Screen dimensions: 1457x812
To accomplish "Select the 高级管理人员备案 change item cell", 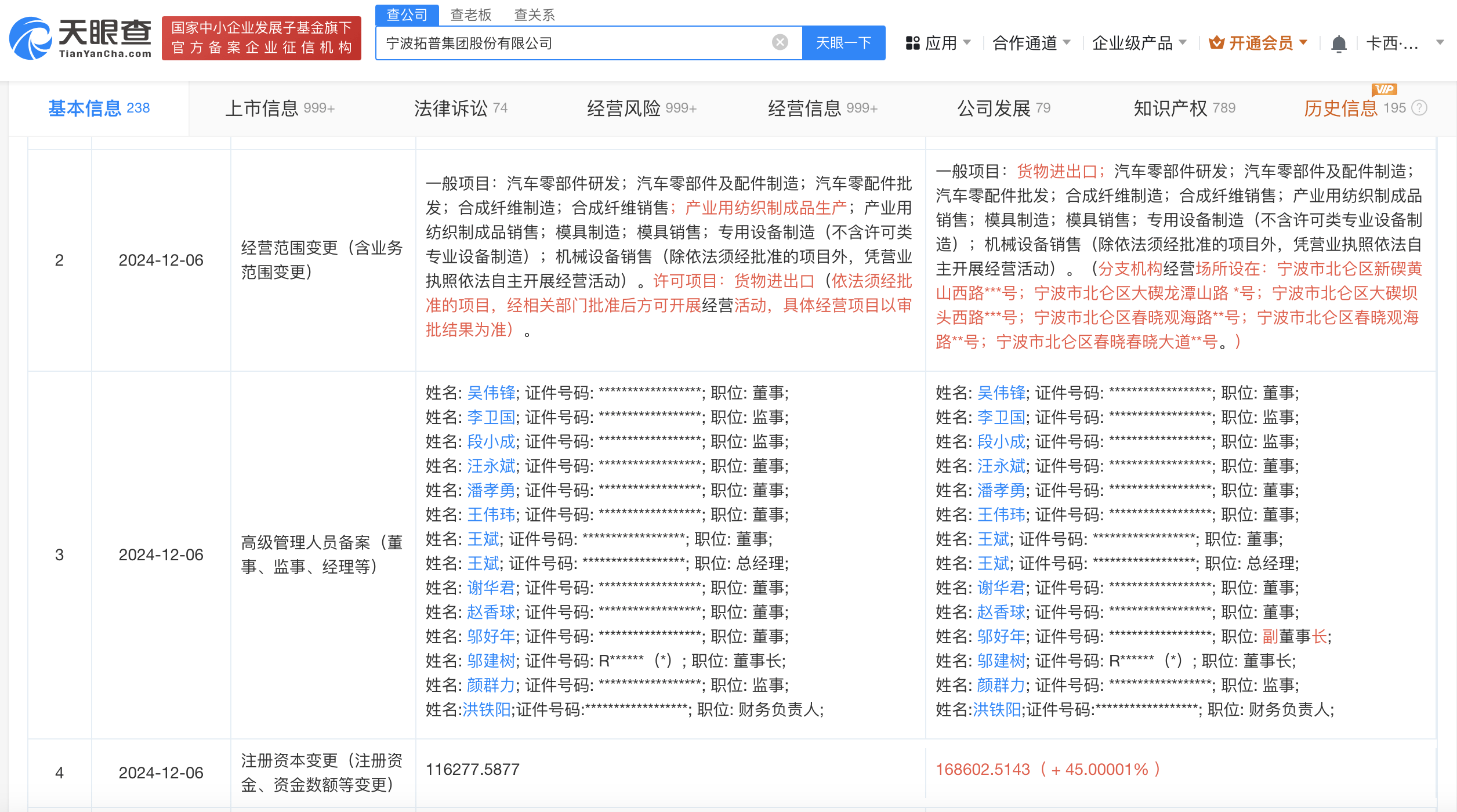I will (322, 554).
